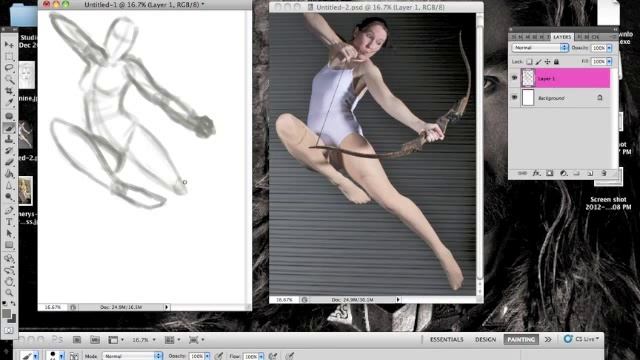Open the layer blend mode dropdown
The height and width of the screenshot is (360, 640).
[x=540, y=48]
